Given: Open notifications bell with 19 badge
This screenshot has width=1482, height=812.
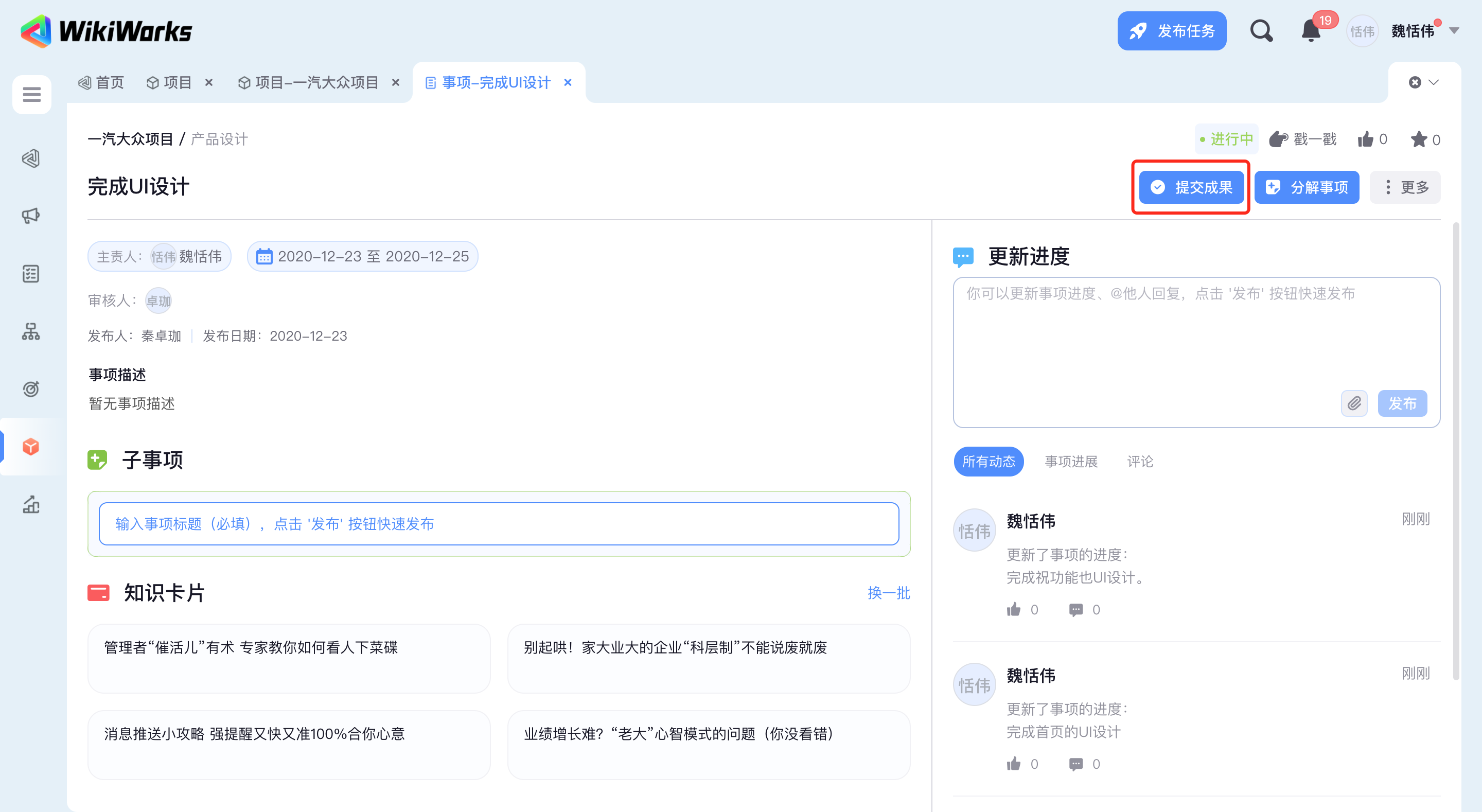Looking at the screenshot, I should (1311, 30).
